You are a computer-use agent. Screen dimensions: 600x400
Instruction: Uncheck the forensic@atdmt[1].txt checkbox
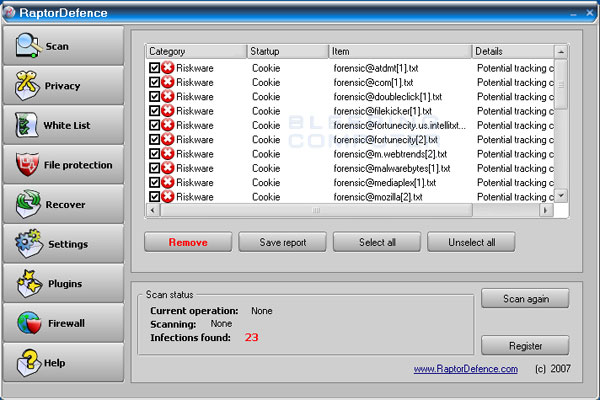pyautogui.click(x=155, y=68)
